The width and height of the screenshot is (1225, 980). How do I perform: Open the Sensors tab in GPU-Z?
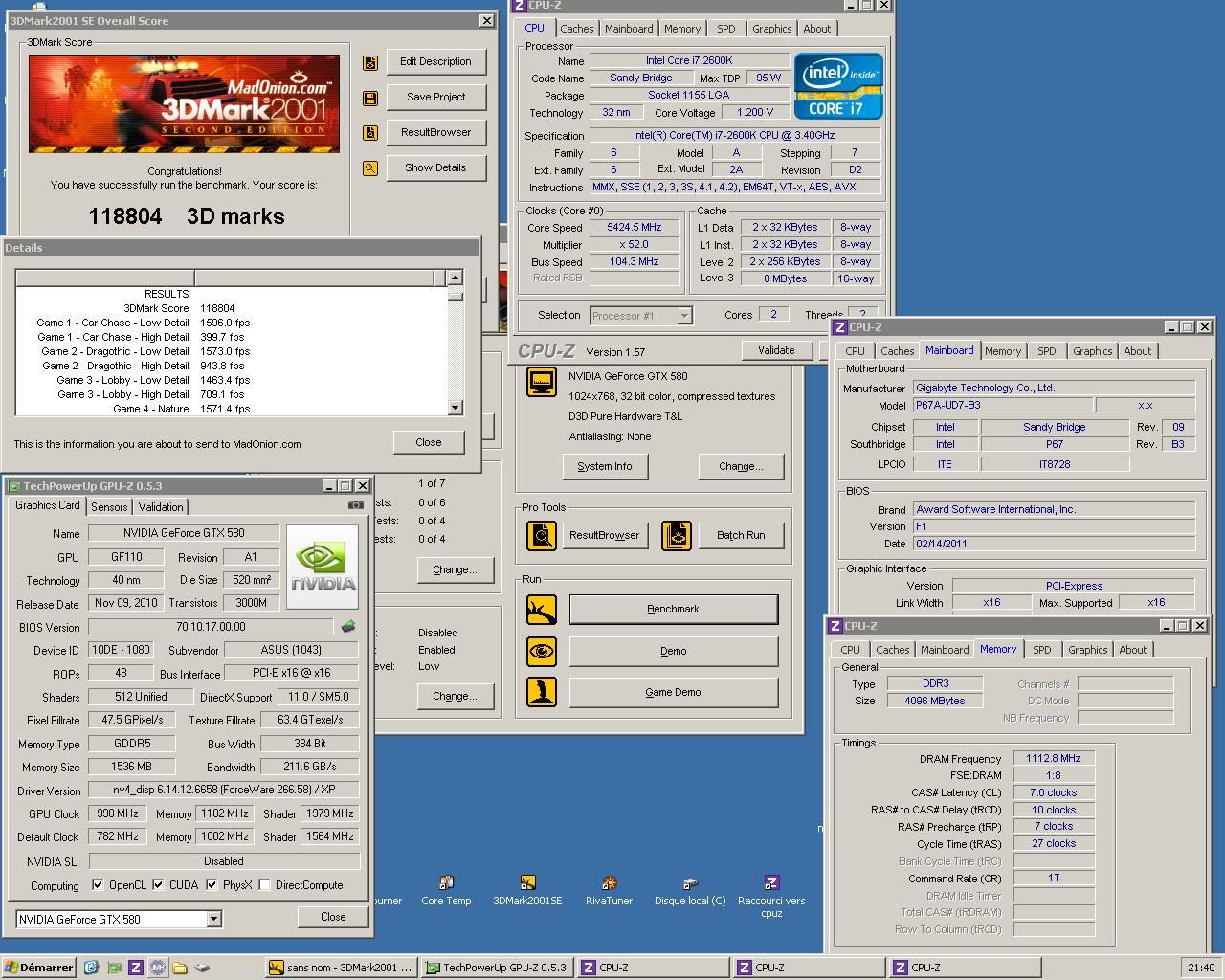pos(109,507)
